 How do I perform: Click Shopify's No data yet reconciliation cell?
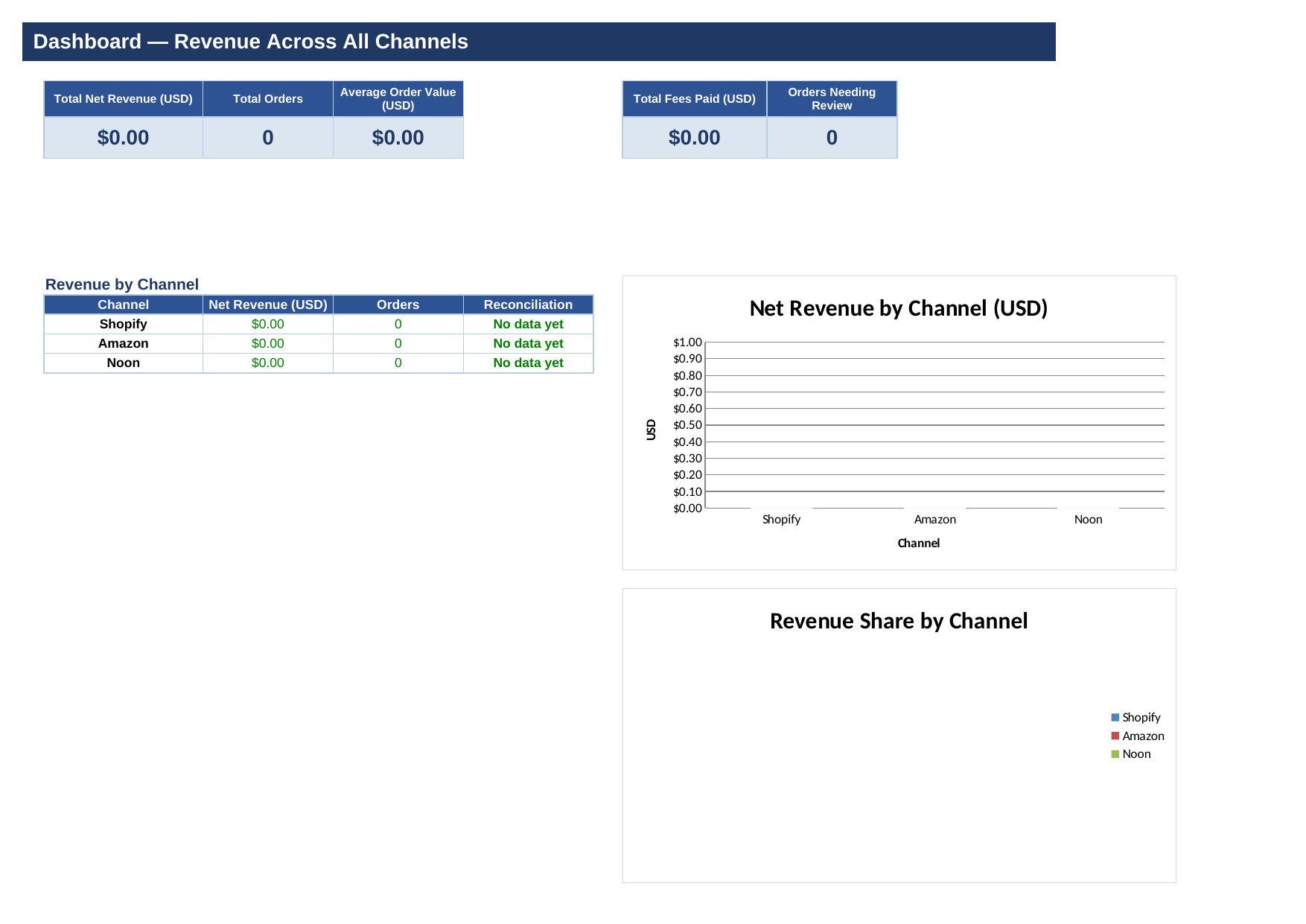click(x=529, y=324)
